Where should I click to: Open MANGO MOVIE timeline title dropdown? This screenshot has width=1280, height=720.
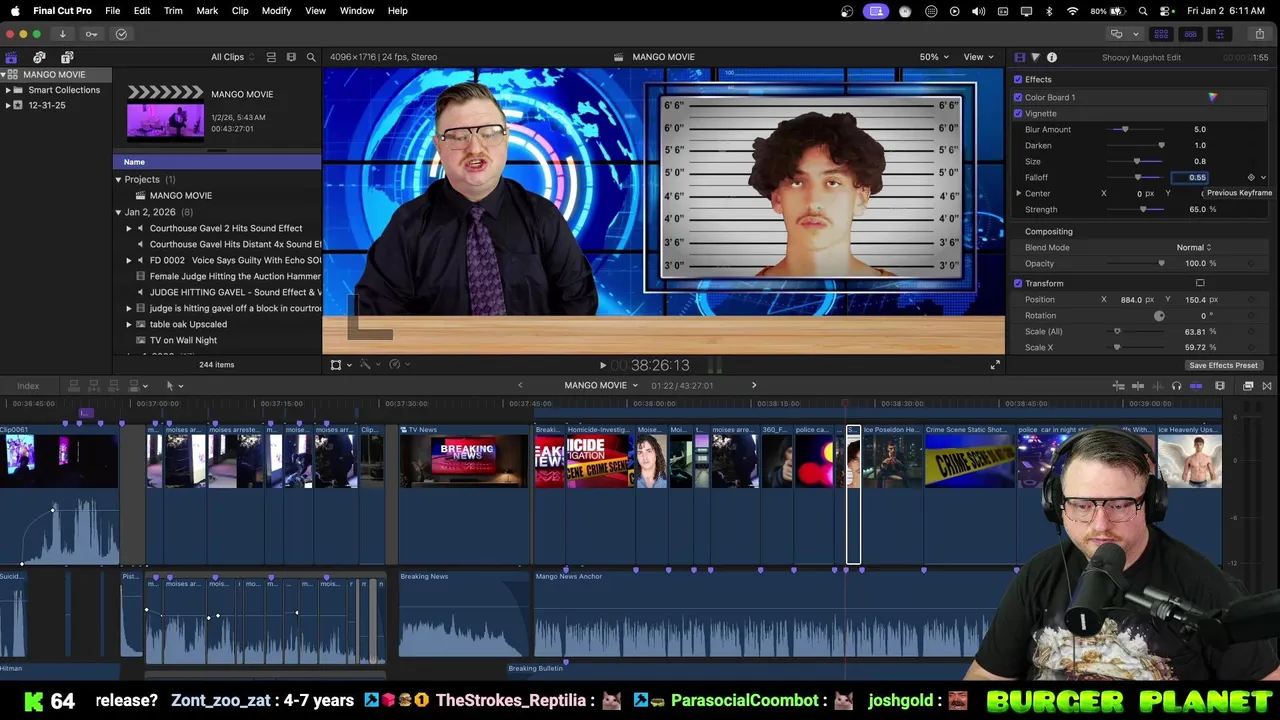click(x=601, y=385)
